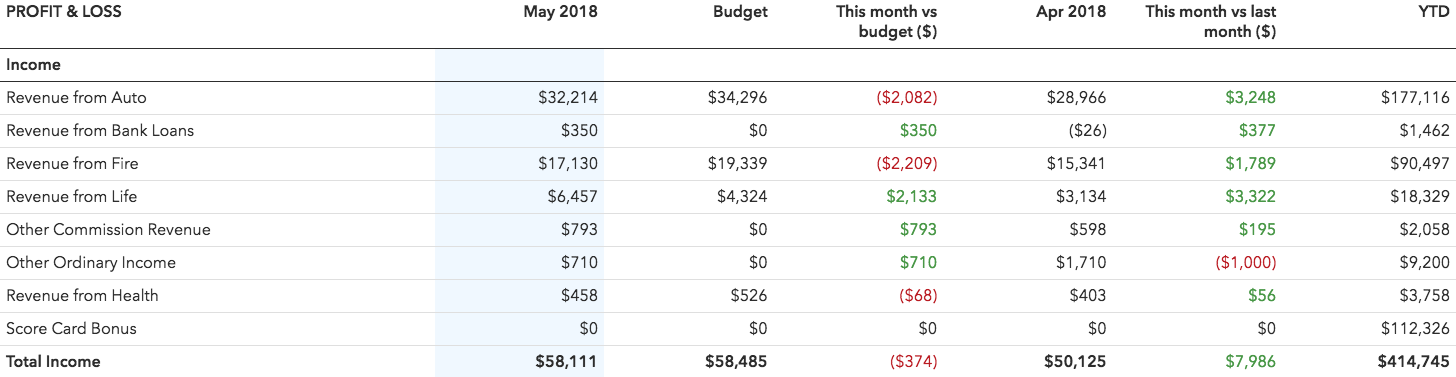Click the Score Card Bonus label
Screen dimensions: 1456x377
(x=71, y=329)
